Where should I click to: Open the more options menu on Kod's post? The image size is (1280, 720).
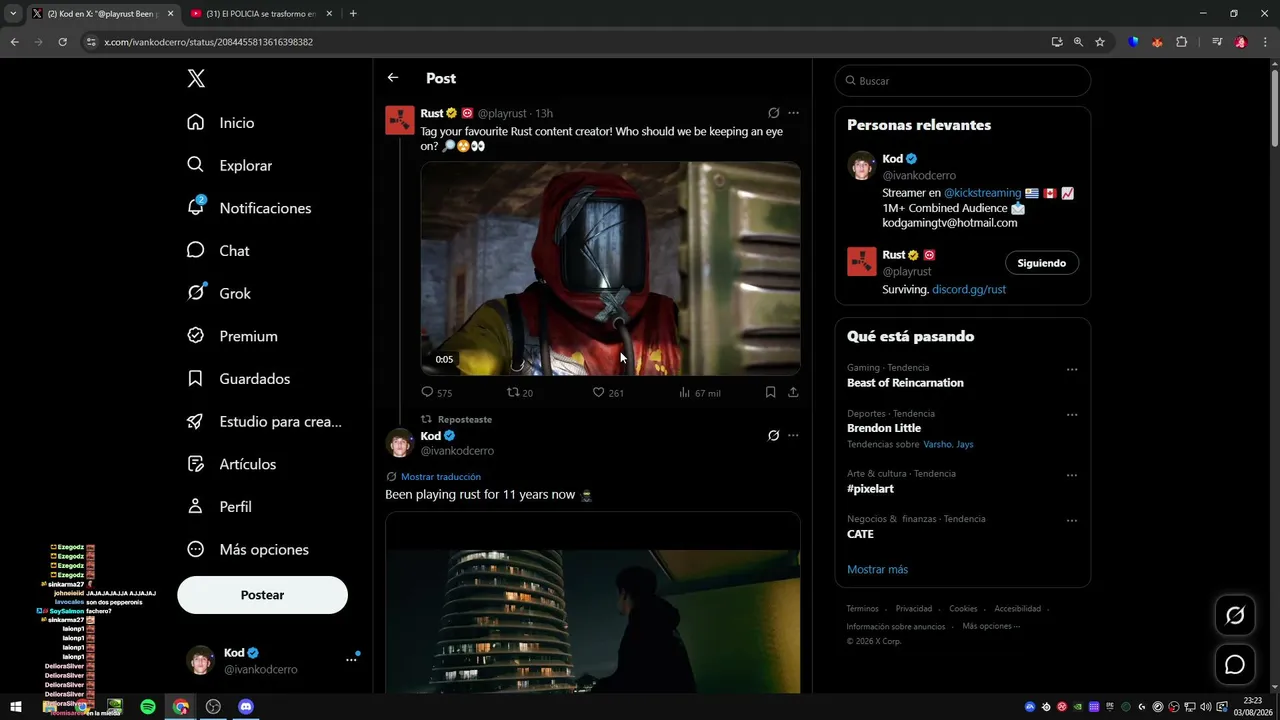pos(794,436)
